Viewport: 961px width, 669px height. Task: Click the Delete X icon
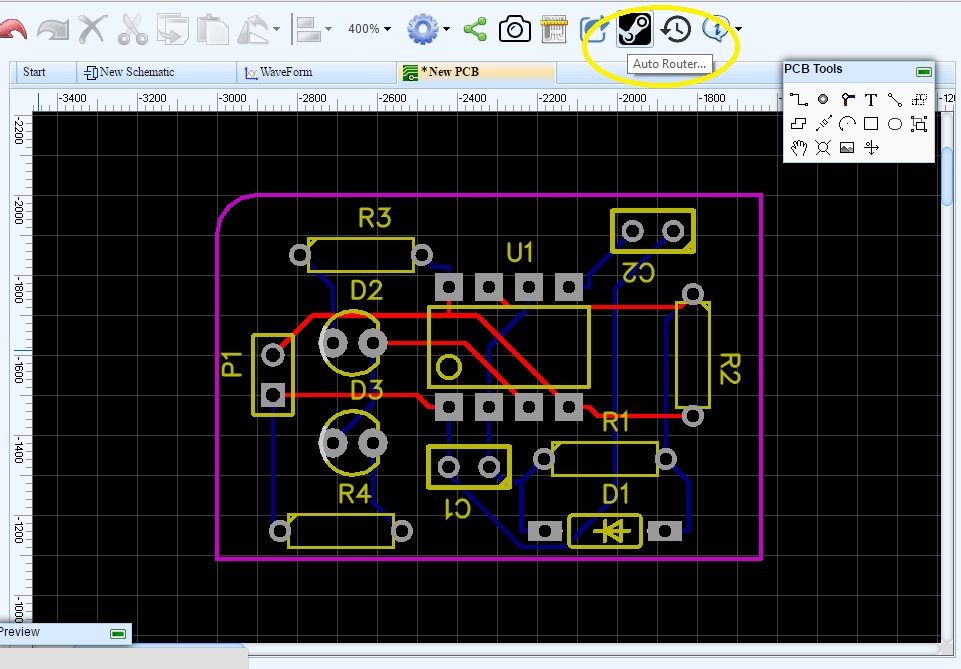[93, 29]
